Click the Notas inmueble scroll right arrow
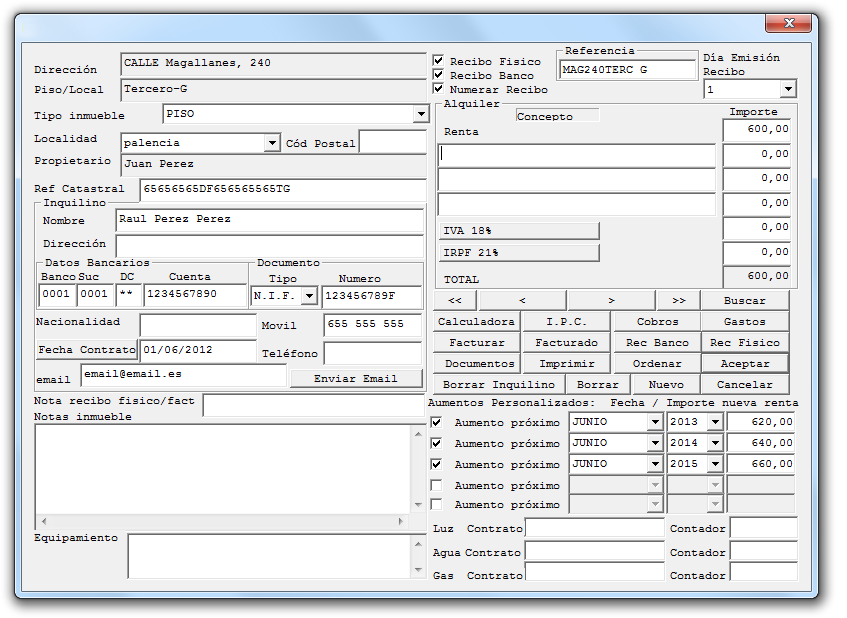The image size is (847, 618). [x=400, y=521]
